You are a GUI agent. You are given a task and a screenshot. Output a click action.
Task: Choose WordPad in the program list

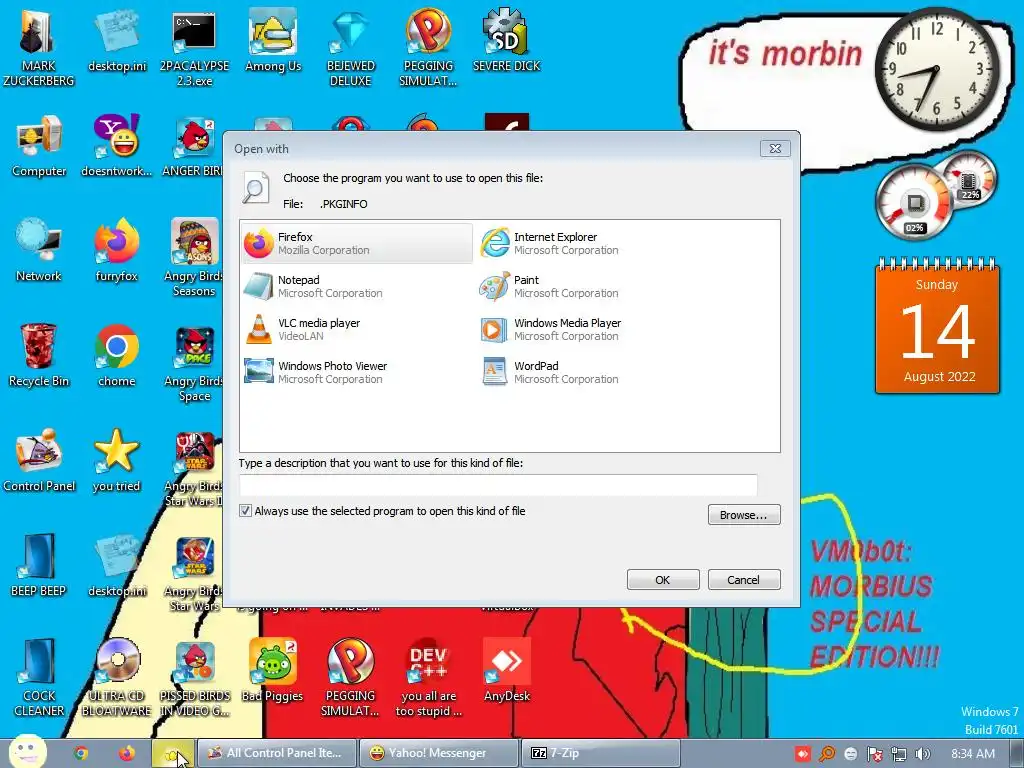pyautogui.click(x=592, y=373)
